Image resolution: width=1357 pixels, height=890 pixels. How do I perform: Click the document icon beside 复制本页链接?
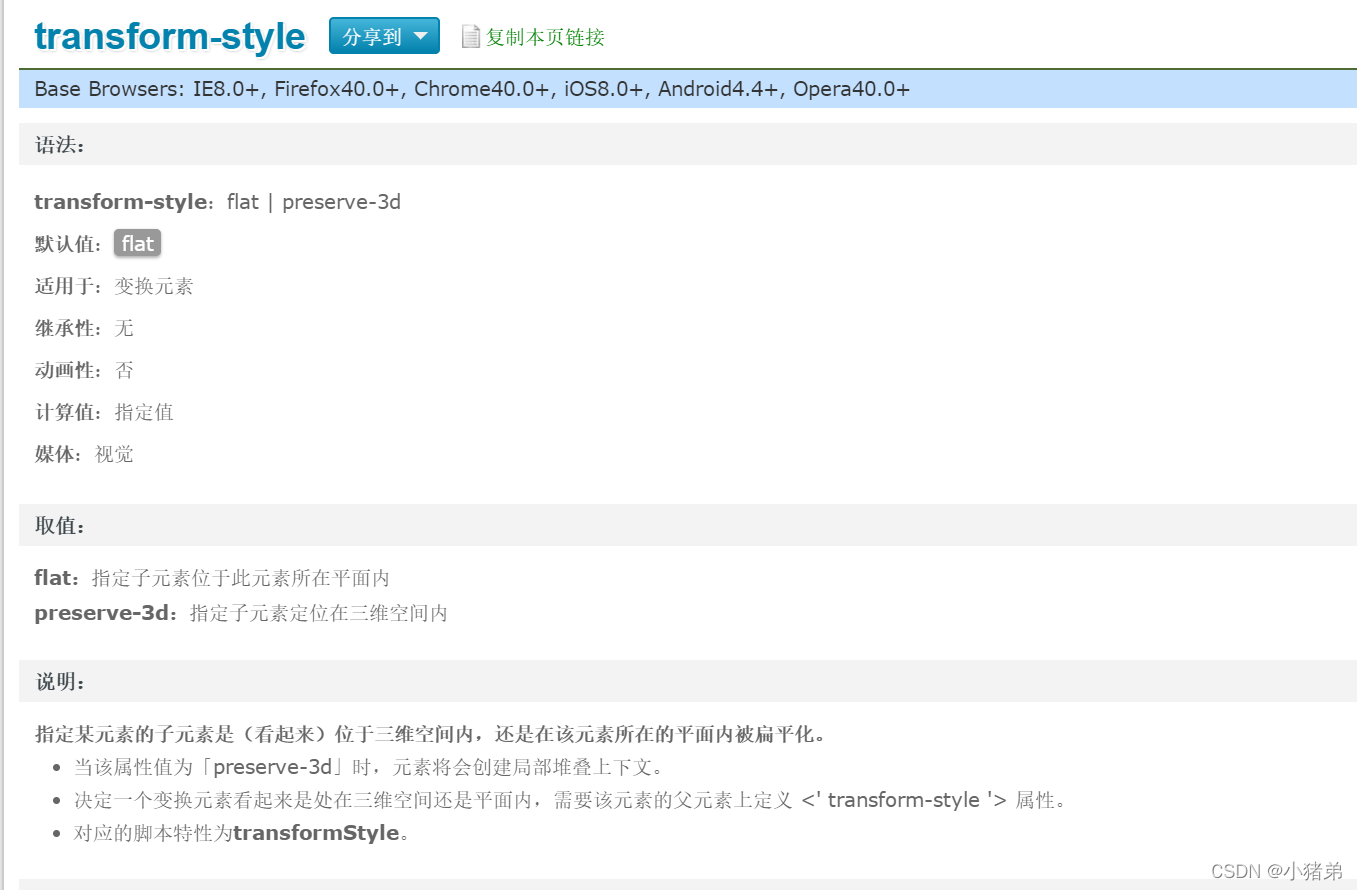click(x=471, y=37)
